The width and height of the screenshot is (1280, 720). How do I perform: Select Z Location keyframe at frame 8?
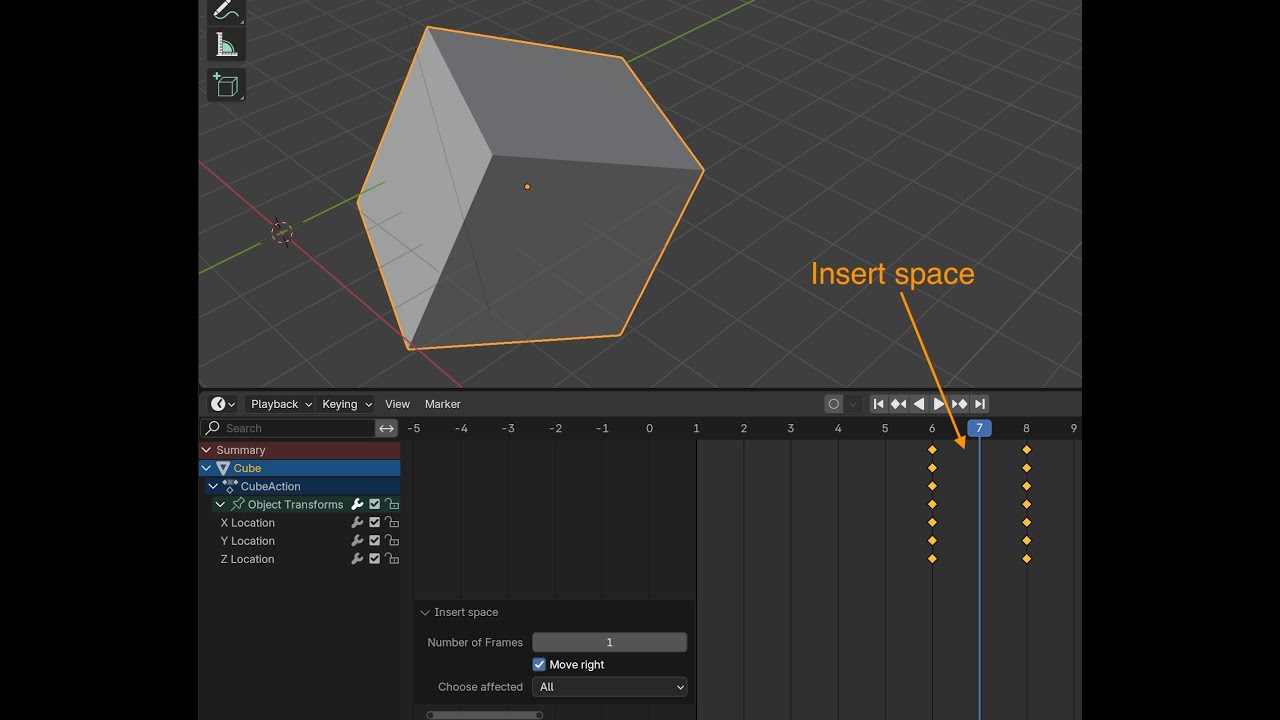pyautogui.click(x=1026, y=559)
